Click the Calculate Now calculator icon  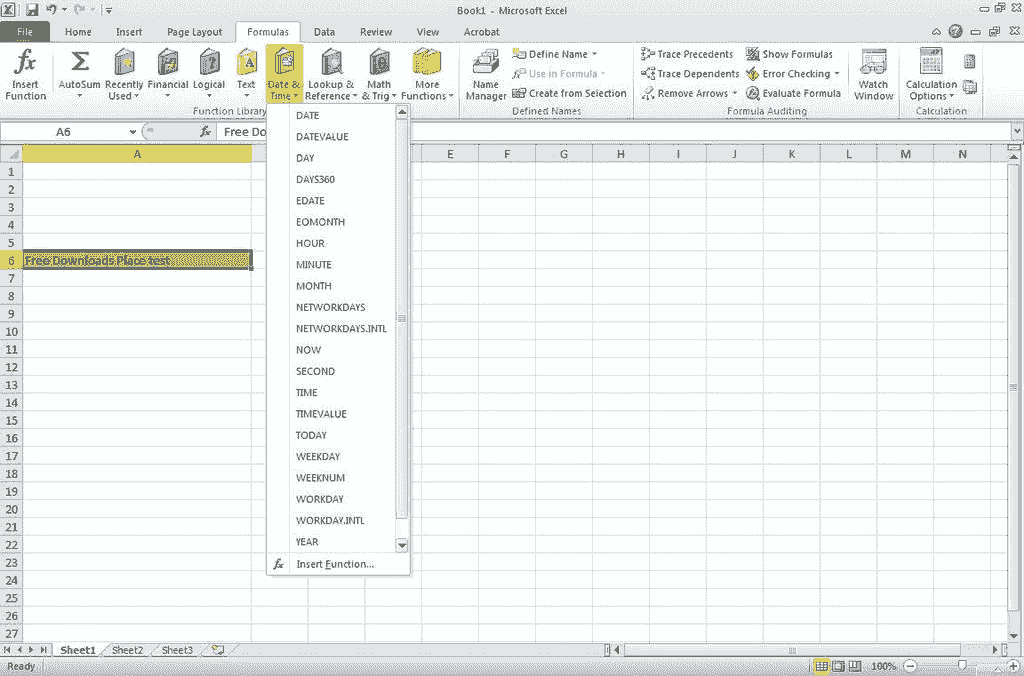click(970, 61)
